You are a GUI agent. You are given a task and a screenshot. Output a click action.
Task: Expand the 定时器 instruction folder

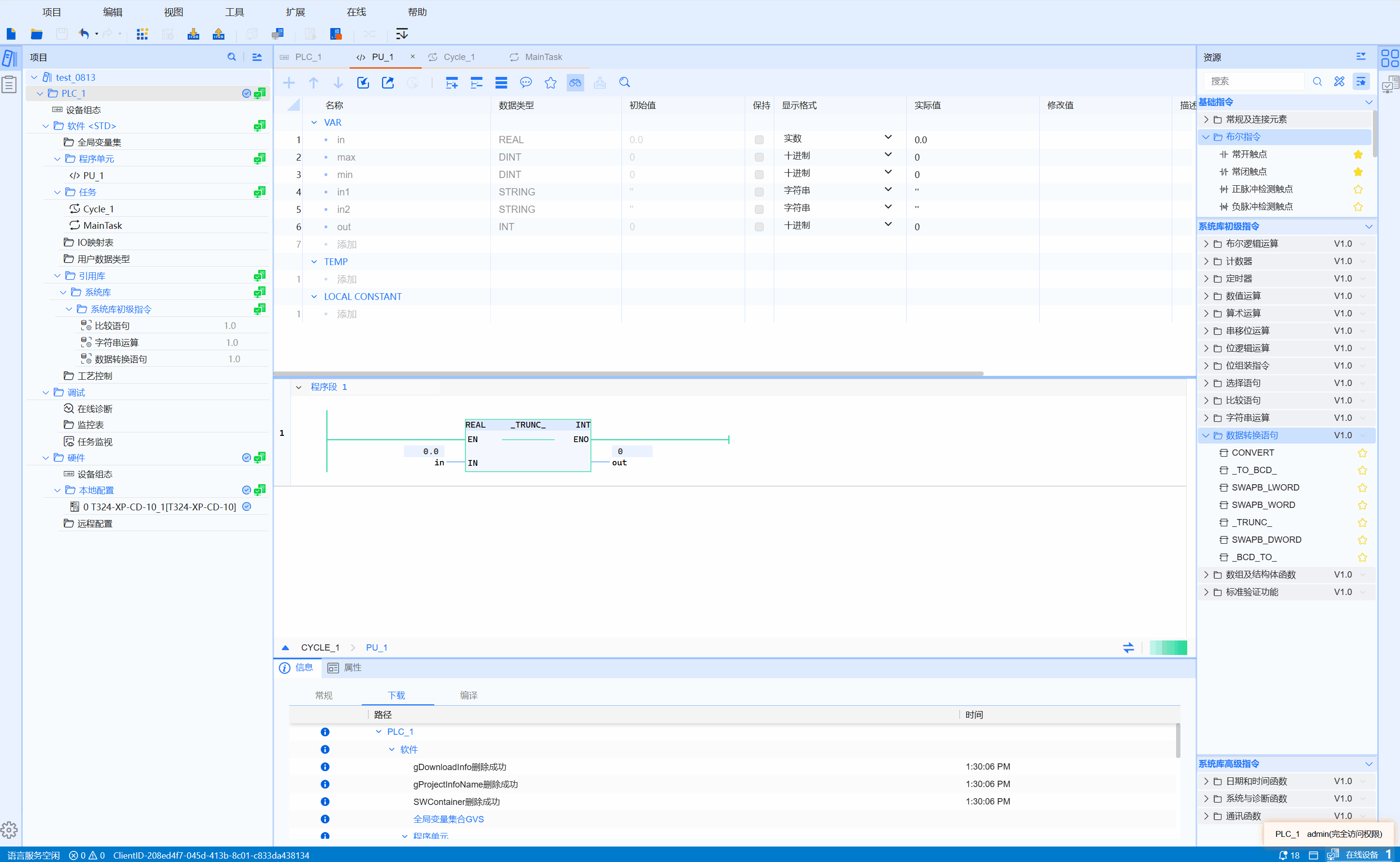[x=1206, y=279]
